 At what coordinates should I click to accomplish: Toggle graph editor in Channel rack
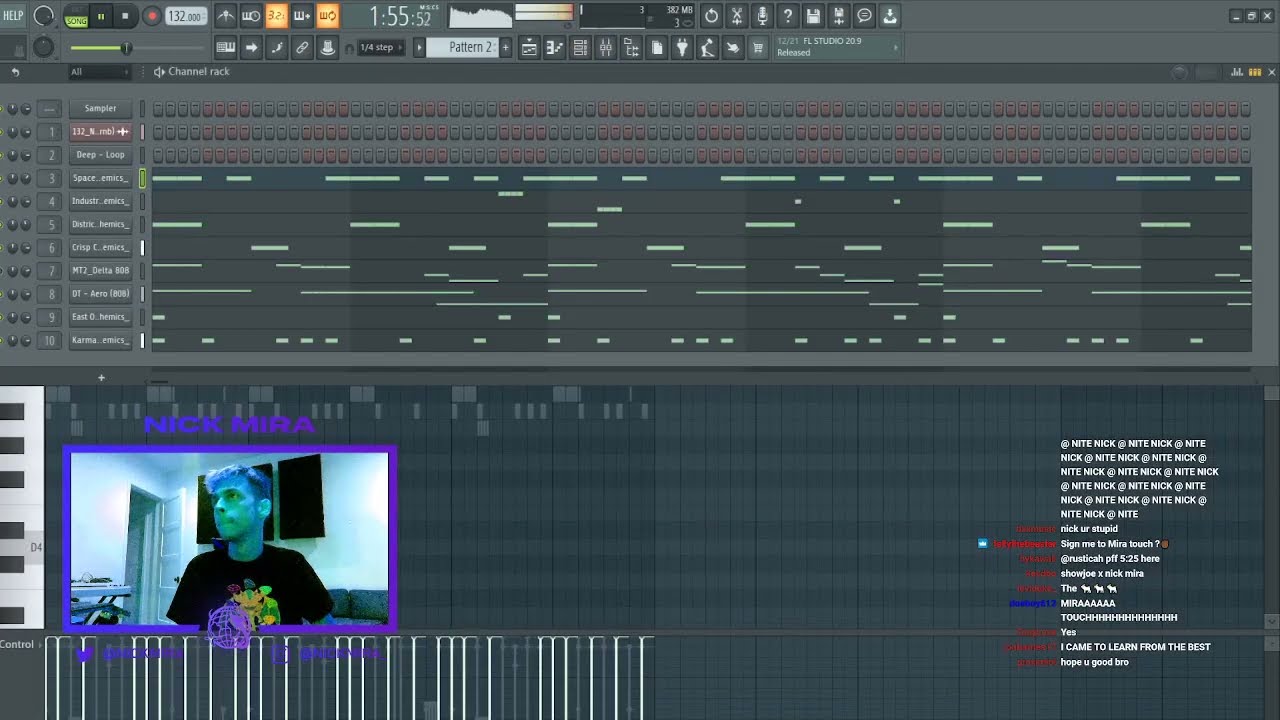coord(1237,72)
